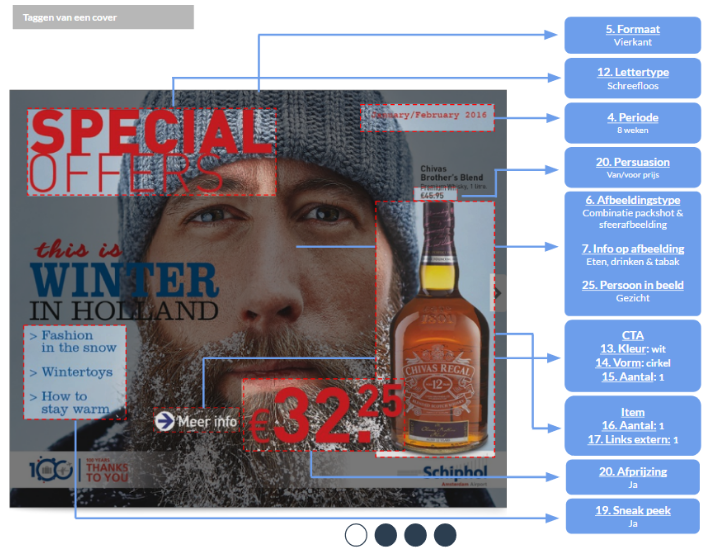Click the Combinatie packshot & sfeerafbeelding text
This screenshot has width=715, height=554.
pyautogui.click(x=632, y=219)
